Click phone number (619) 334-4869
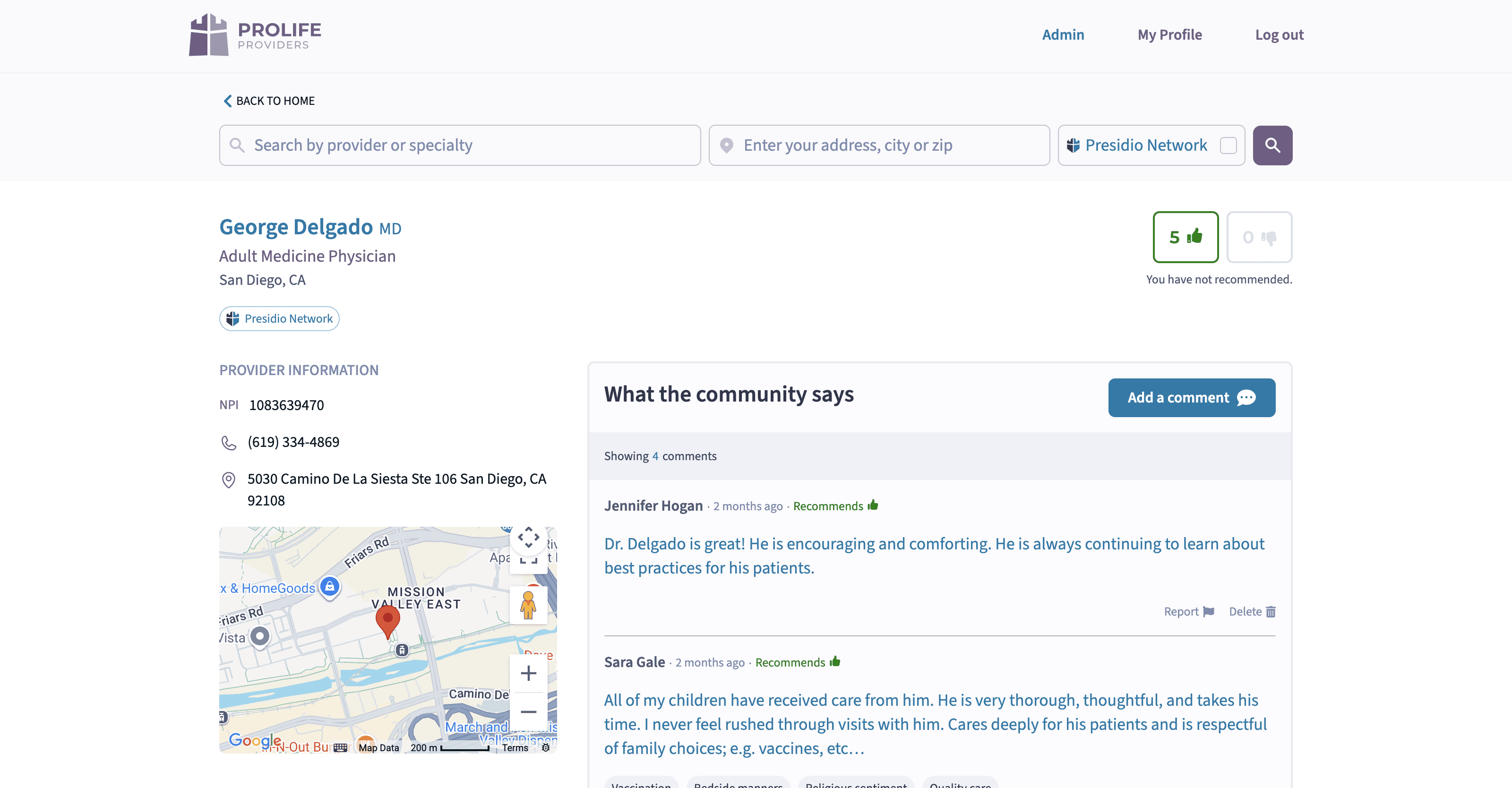The image size is (1512, 788). (293, 442)
